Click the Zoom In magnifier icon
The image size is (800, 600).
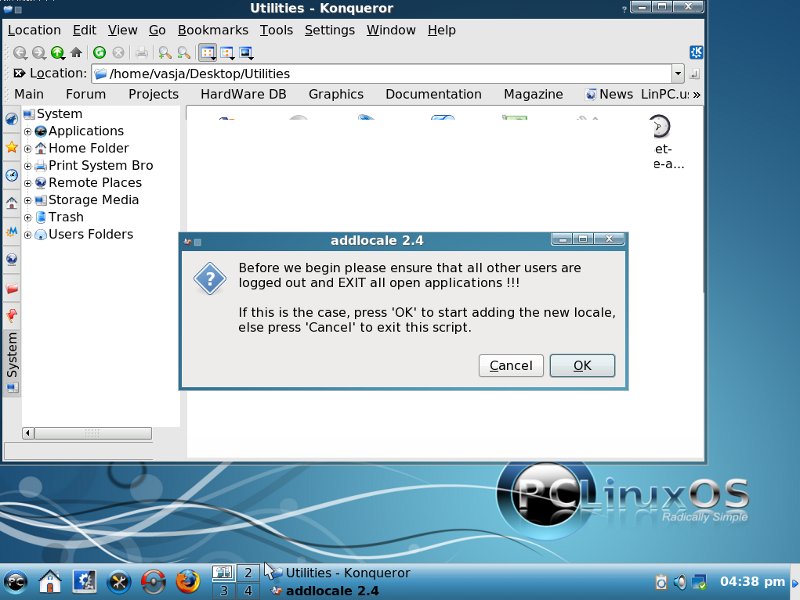[164, 52]
